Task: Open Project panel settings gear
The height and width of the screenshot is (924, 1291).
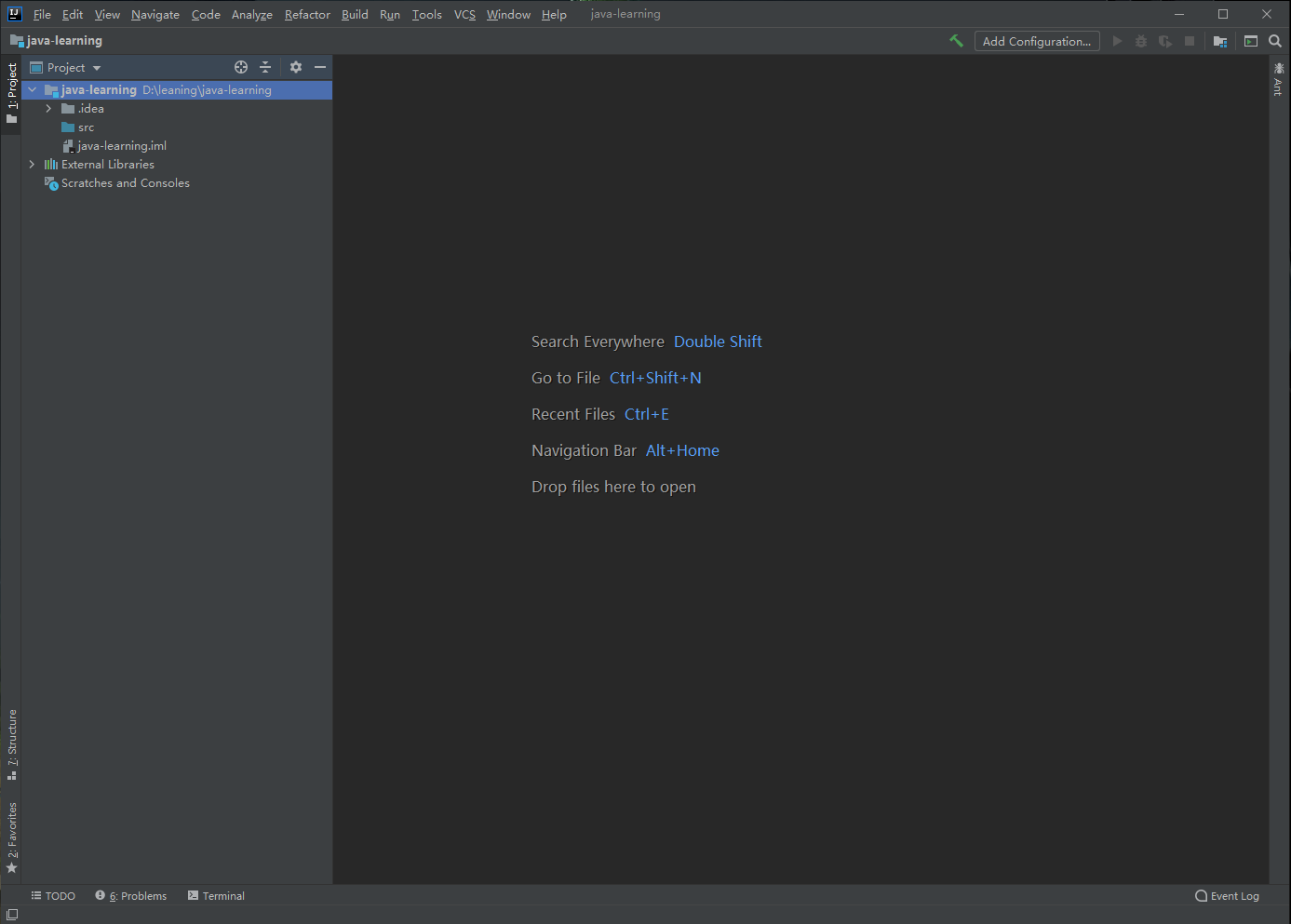Action: [x=296, y=67]
